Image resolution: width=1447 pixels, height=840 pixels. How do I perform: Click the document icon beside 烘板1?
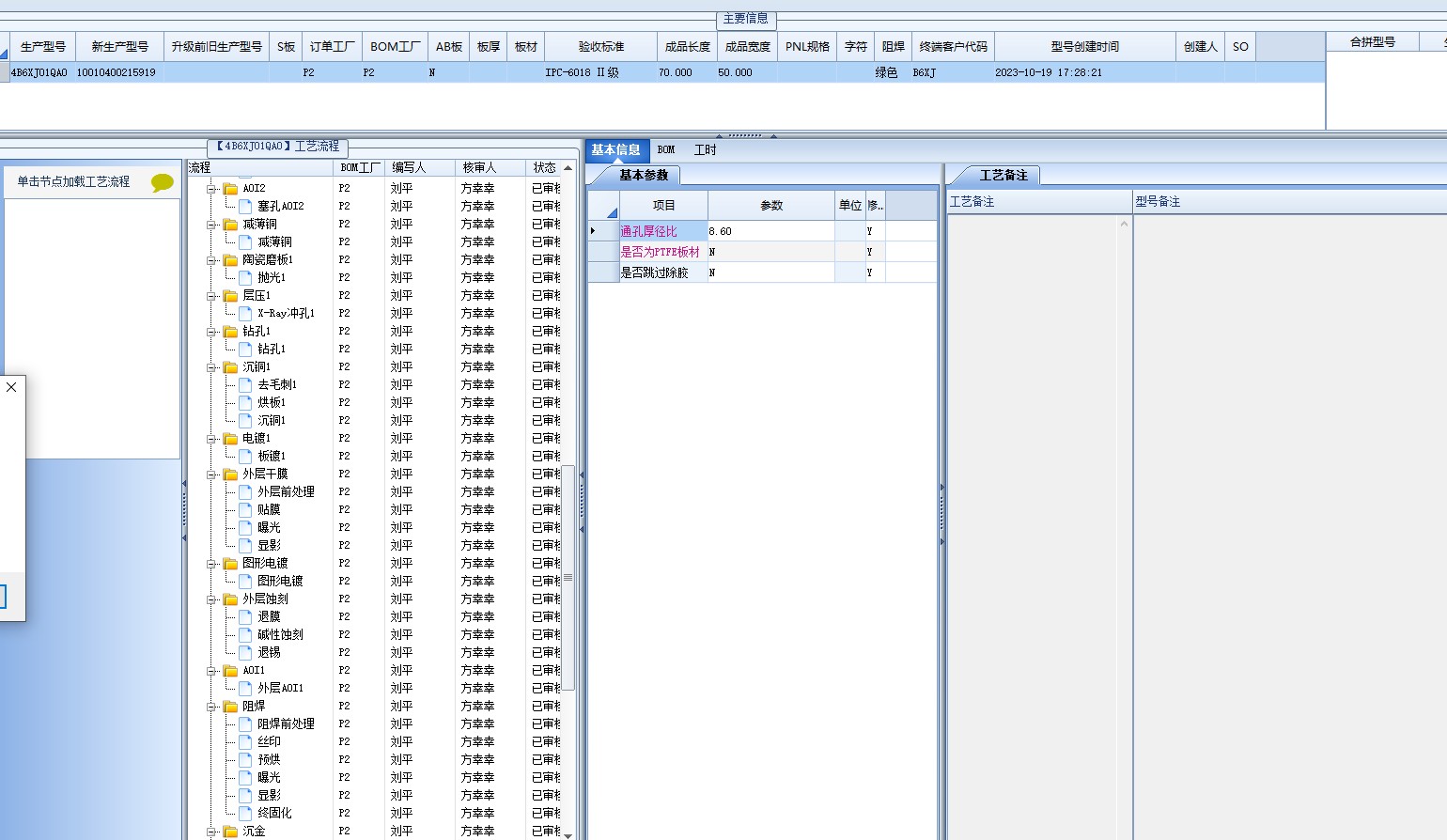[x=245, y=402]
